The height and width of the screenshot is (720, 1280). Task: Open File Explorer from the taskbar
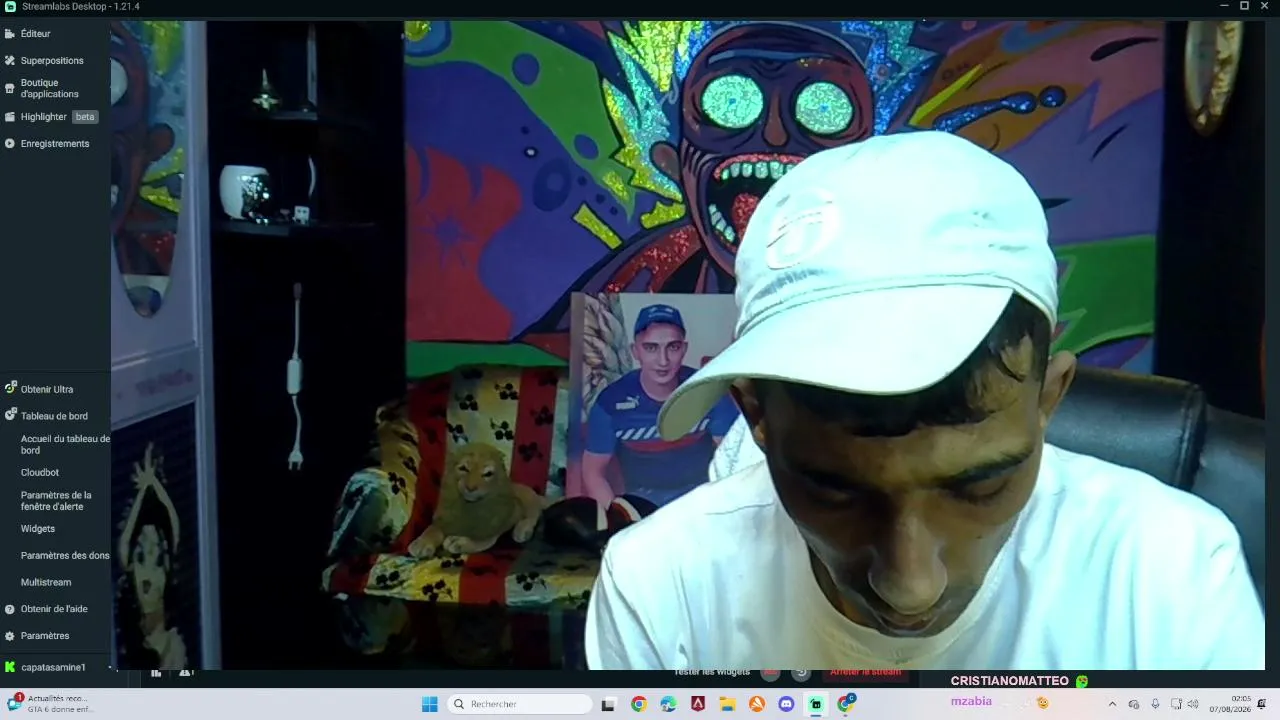tap(728, 704)
